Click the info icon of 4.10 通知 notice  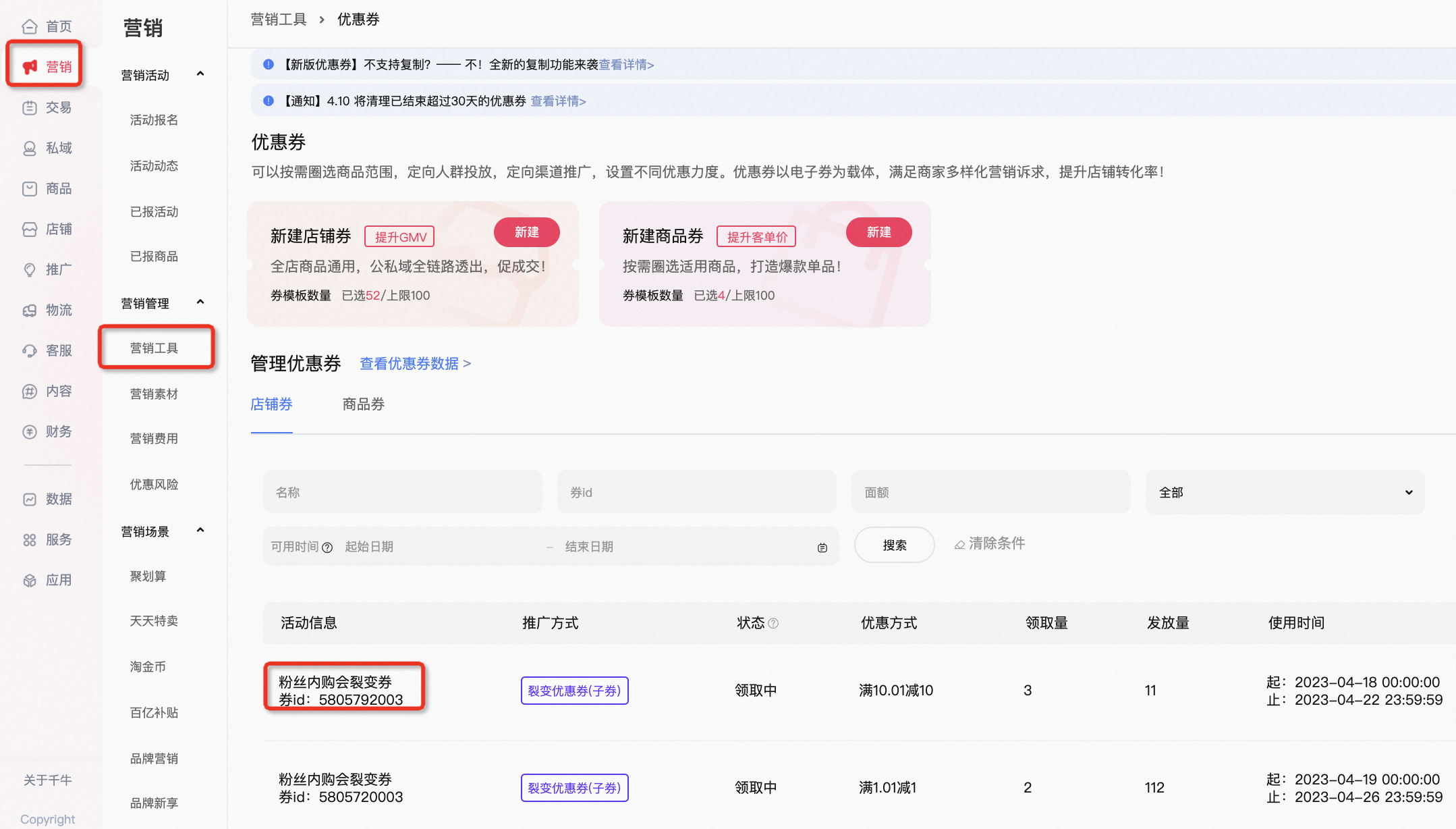[269, 101]
